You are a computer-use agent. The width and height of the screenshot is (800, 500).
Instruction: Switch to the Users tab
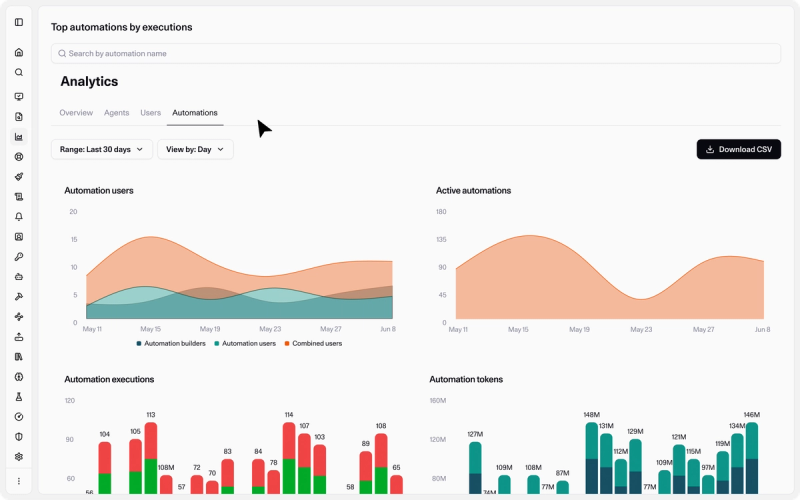pos(151,113)
